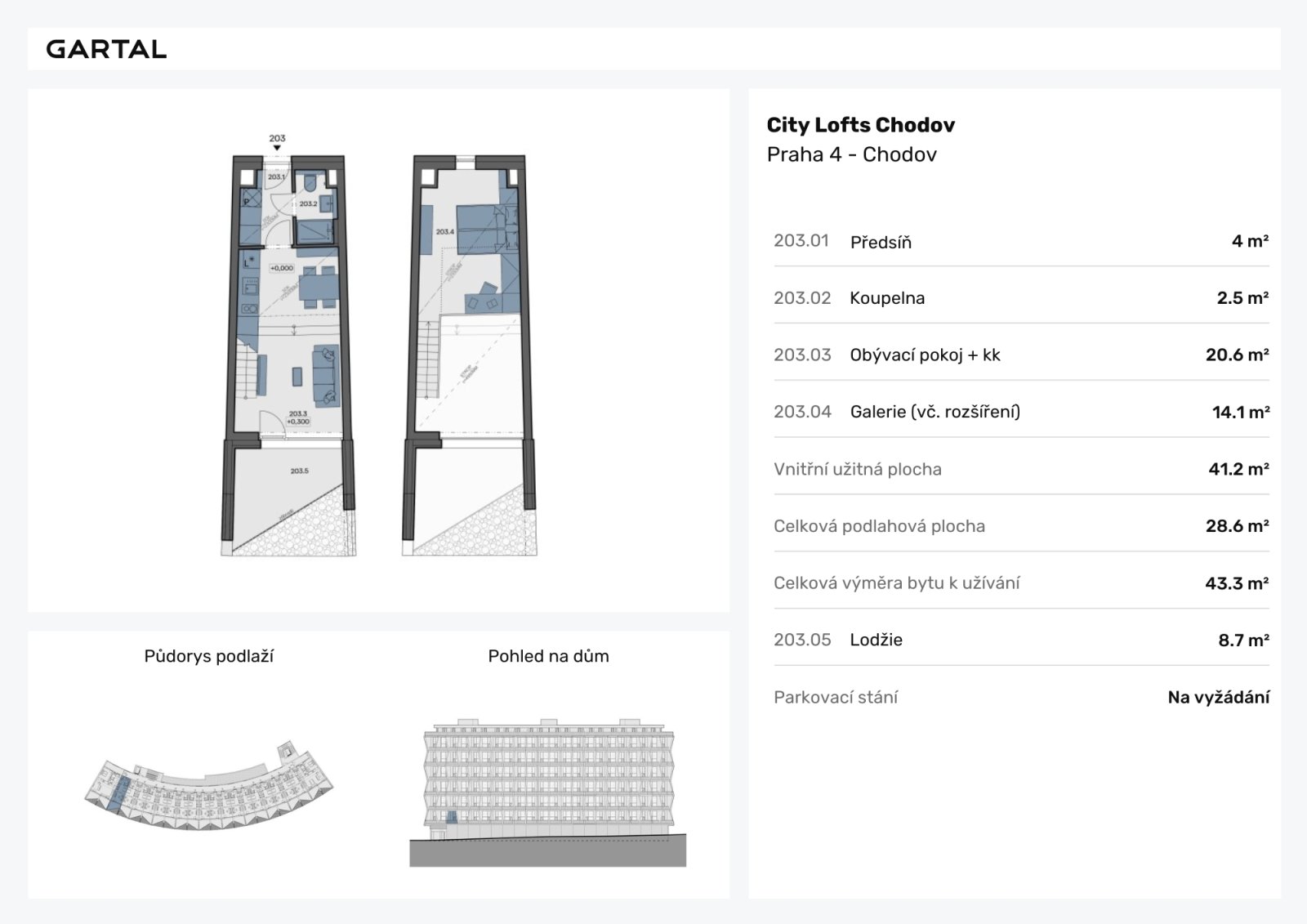The height and width of the screenshot is (924, 1307).
Task: Click the 'Praha 4 - Chodov' location text
Action: [851, 154]
